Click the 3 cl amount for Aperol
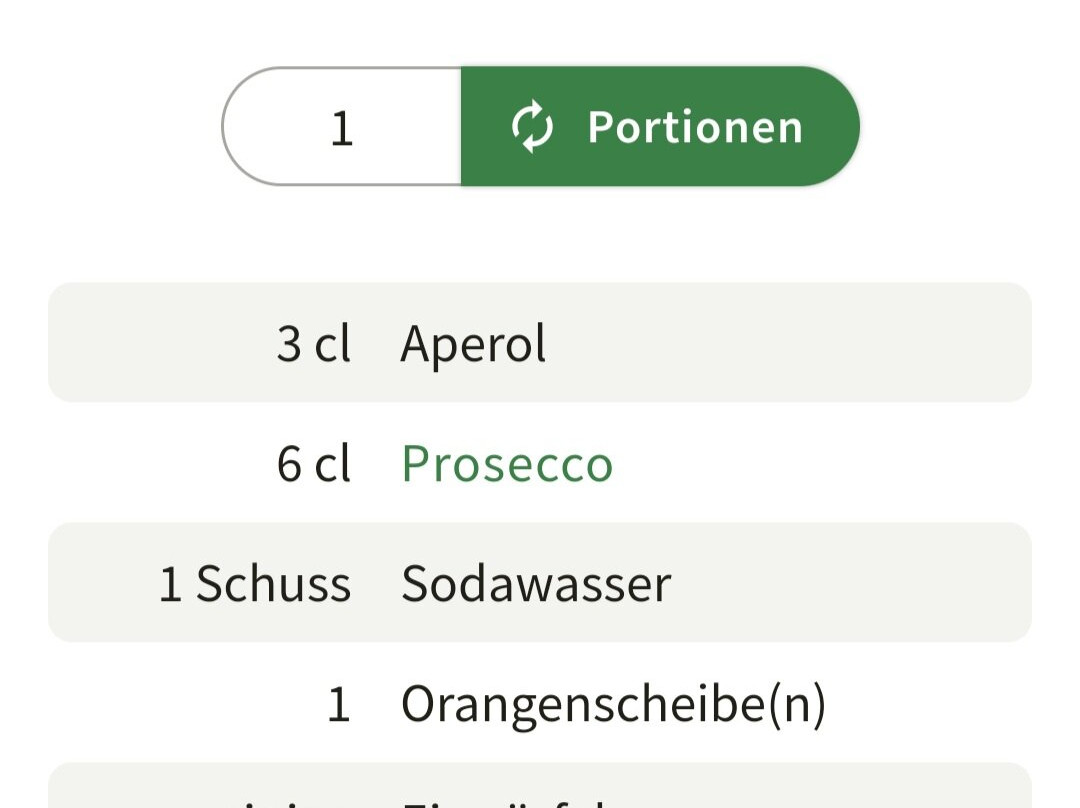Image resolution: width=1080 pixels, height=808 pixels. click(313, 343)
